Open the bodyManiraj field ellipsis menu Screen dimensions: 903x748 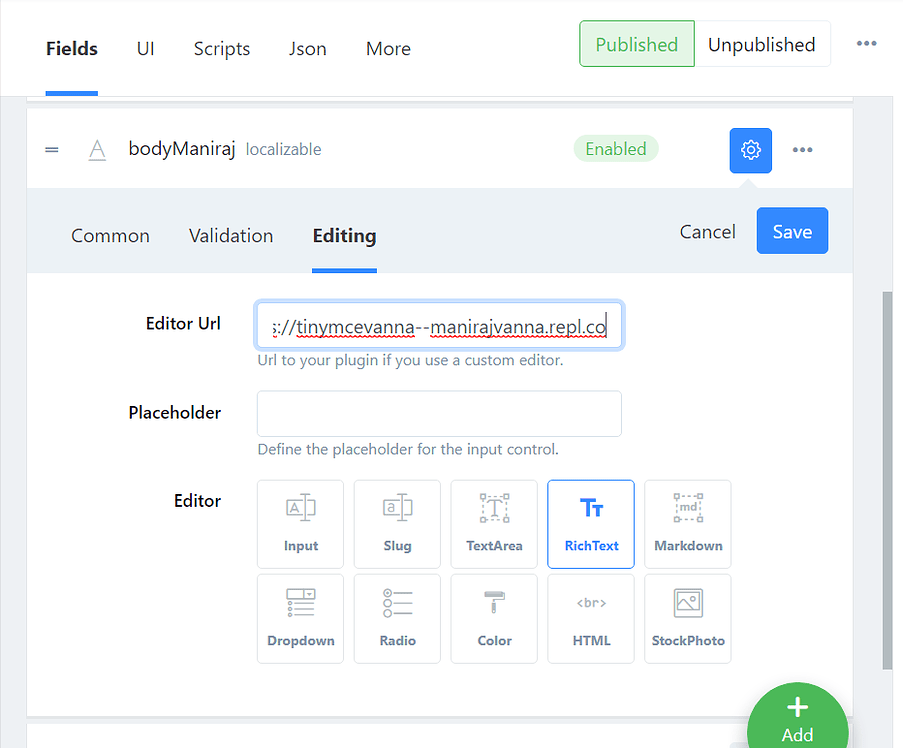coord(802,150)
